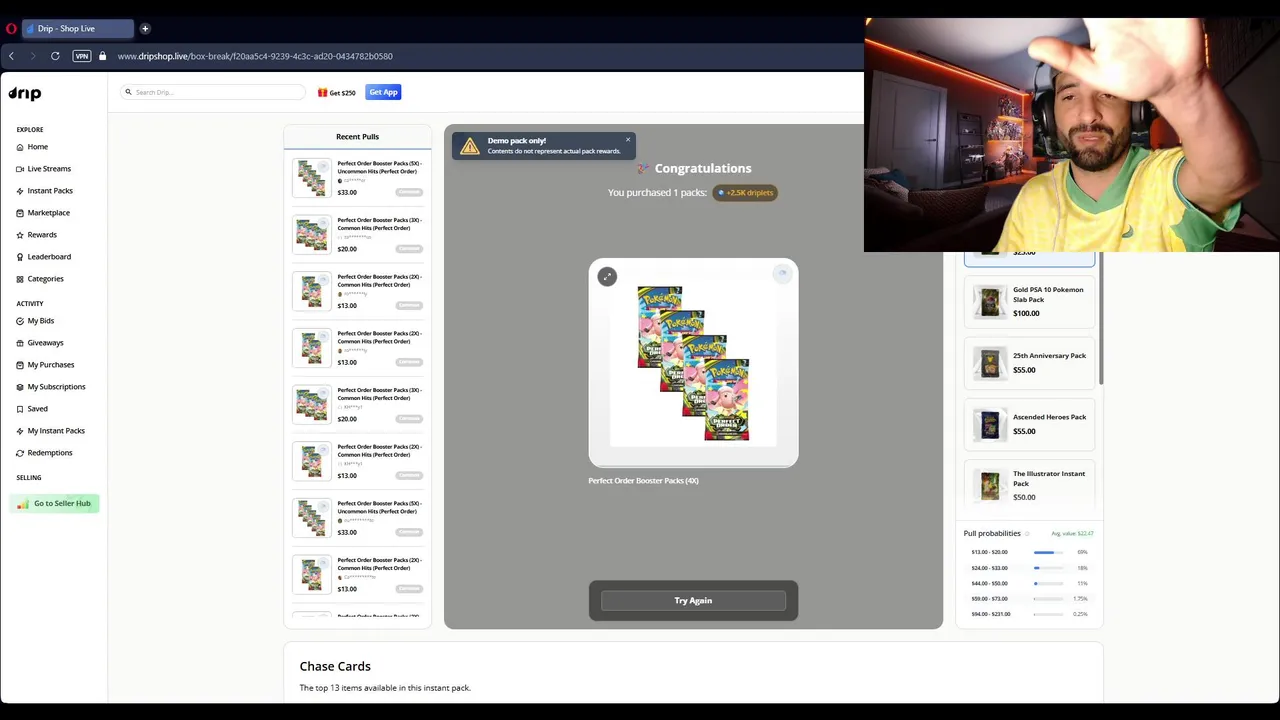Open the Saved items page
This screenshot has width=1280, height=720.
point(32,409)
